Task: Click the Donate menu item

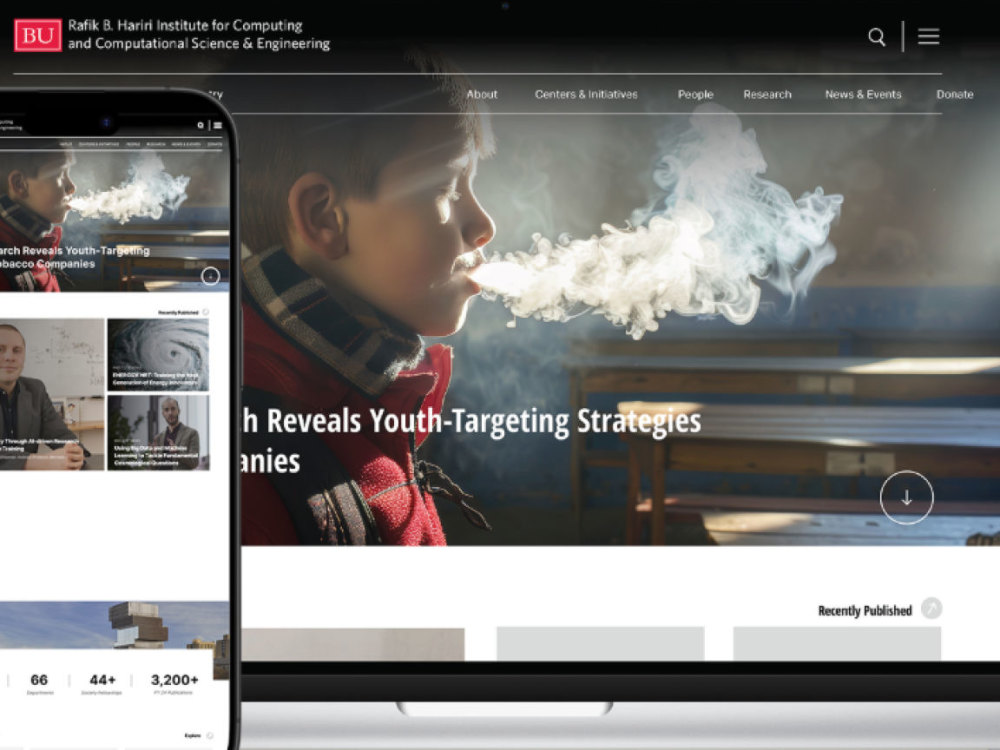Action: tap(955, 94)
